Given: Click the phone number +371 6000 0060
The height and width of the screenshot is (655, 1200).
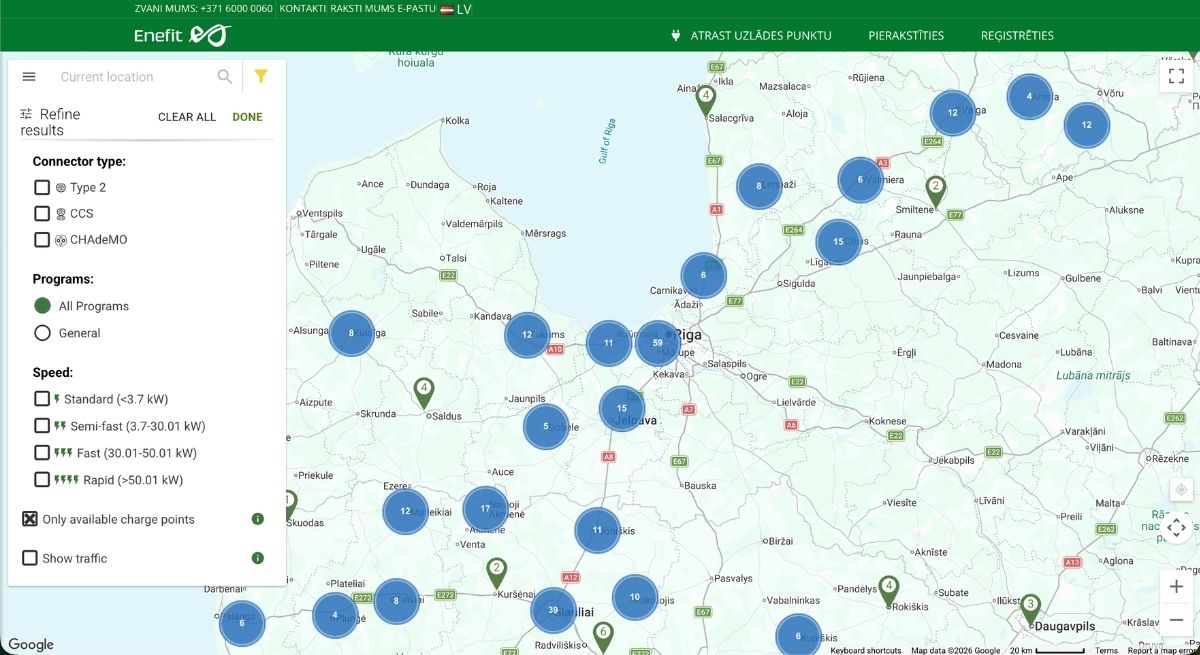Looking at the screenshot, I should pyautogui.click(x=236, y=9).
